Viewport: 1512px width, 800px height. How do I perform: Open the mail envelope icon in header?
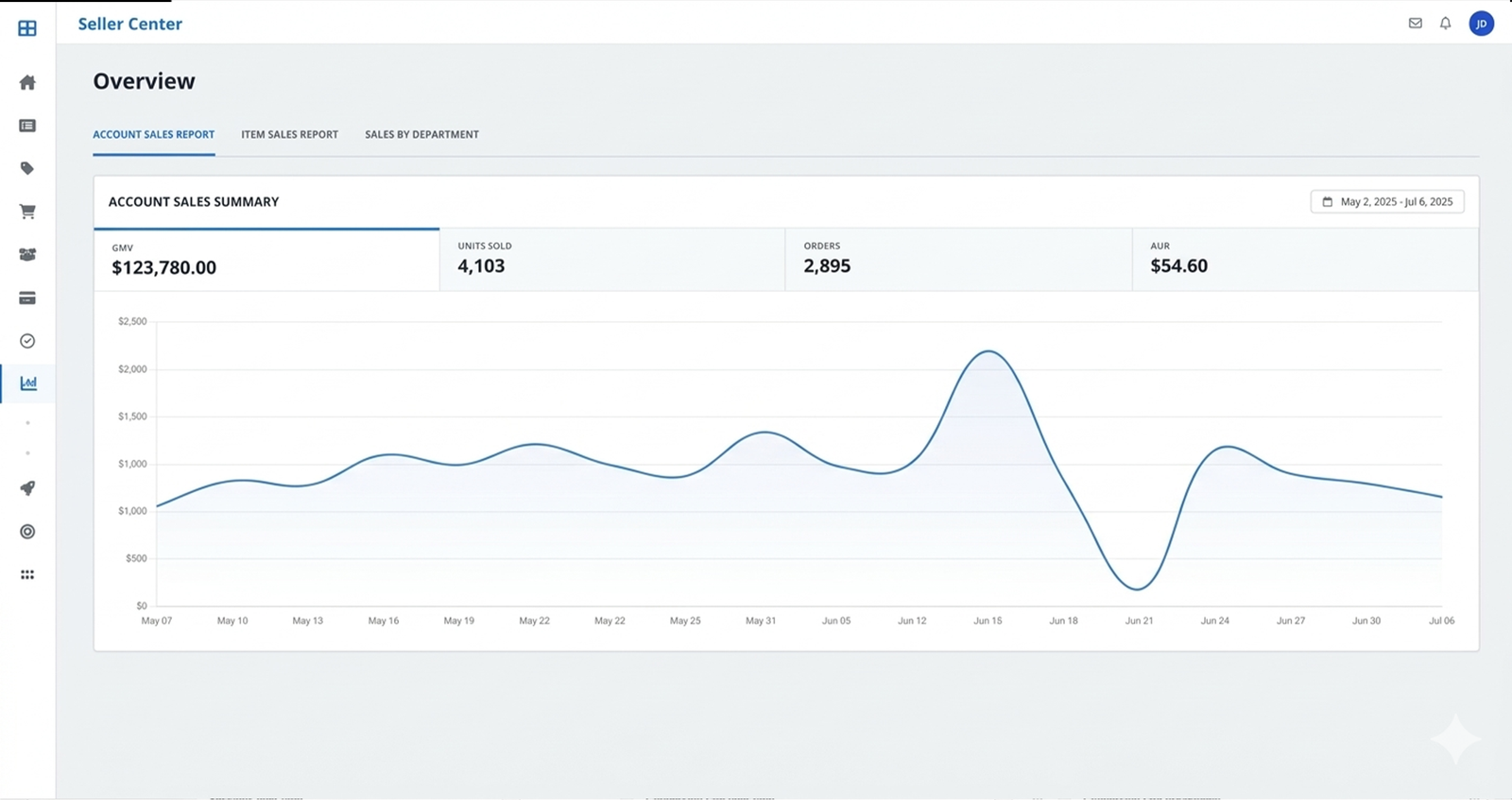[1415, 24]
